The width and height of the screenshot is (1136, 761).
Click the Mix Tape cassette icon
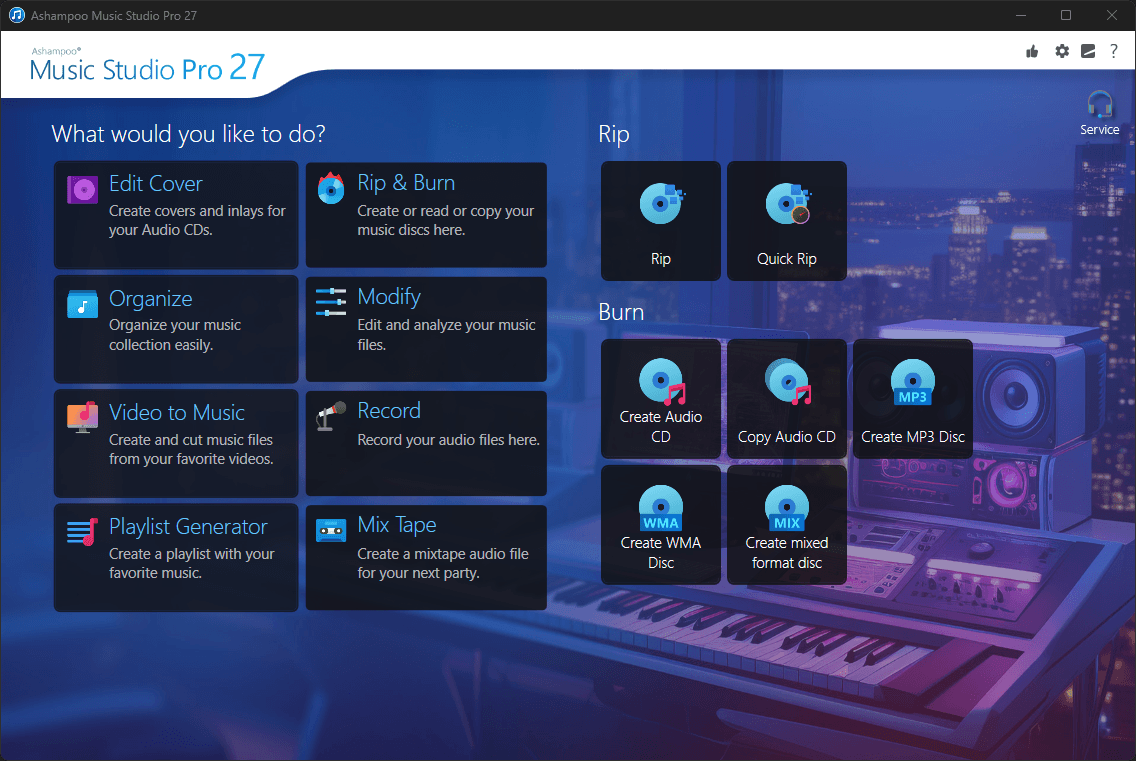pos(331,531)
